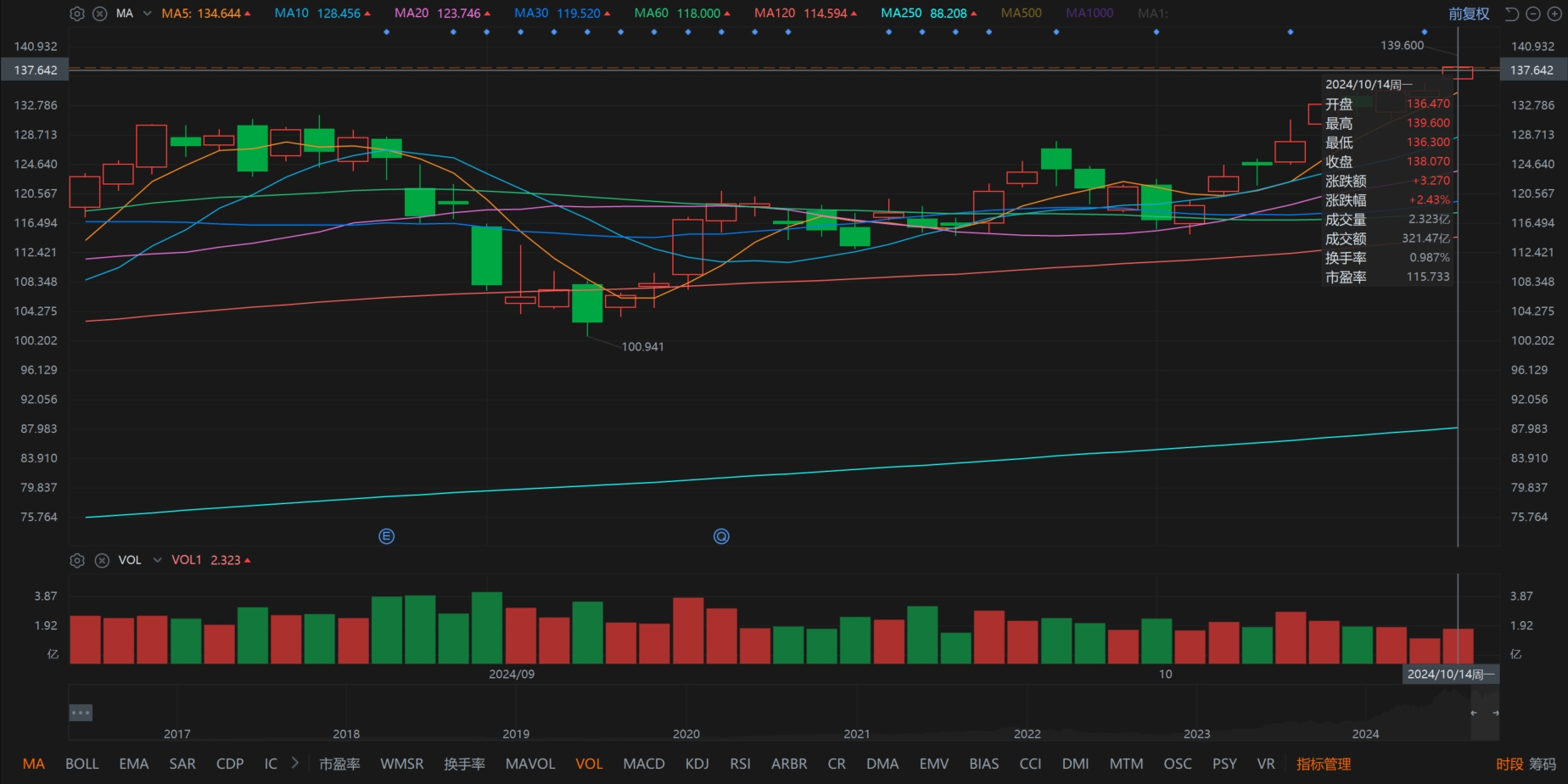Click the timeline range left handle
Image resolution: width=1568 pixels, height=784 pixels.
point(81,713)
